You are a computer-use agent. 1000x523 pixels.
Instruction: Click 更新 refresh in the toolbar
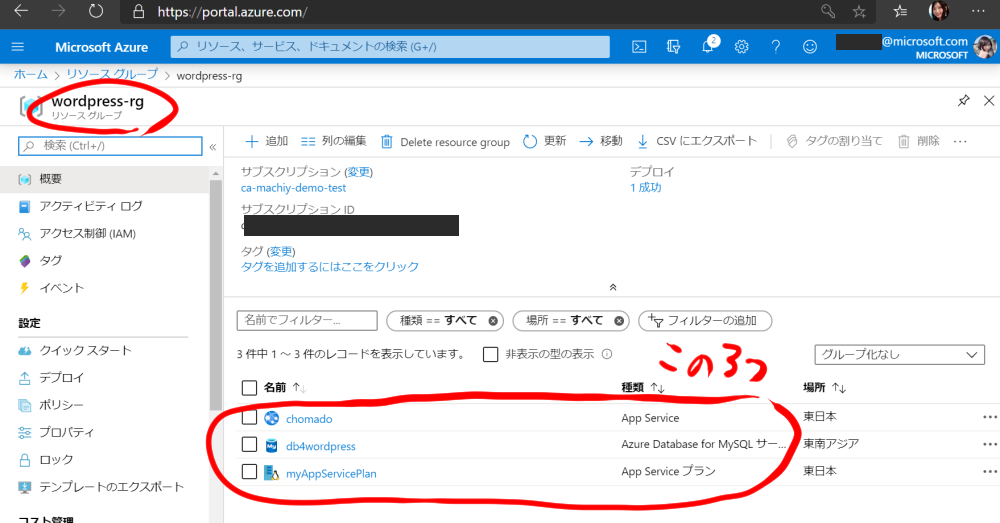[x=545, y=141]
